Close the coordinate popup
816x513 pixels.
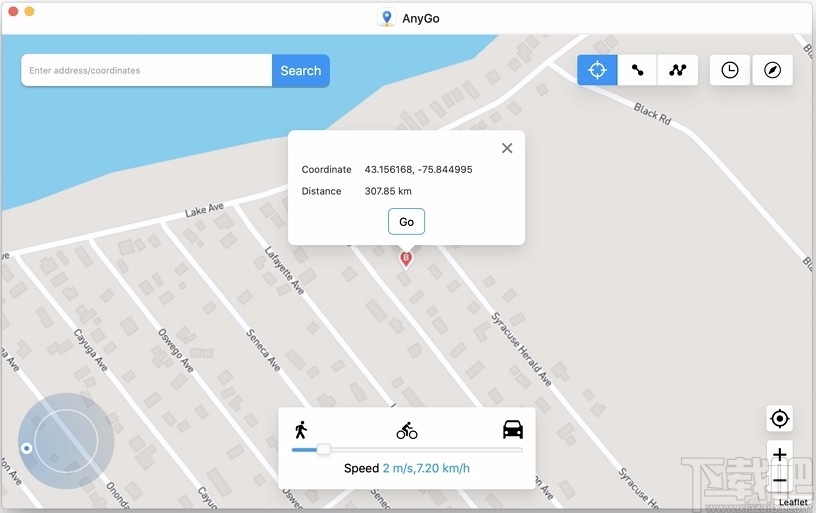507,148
